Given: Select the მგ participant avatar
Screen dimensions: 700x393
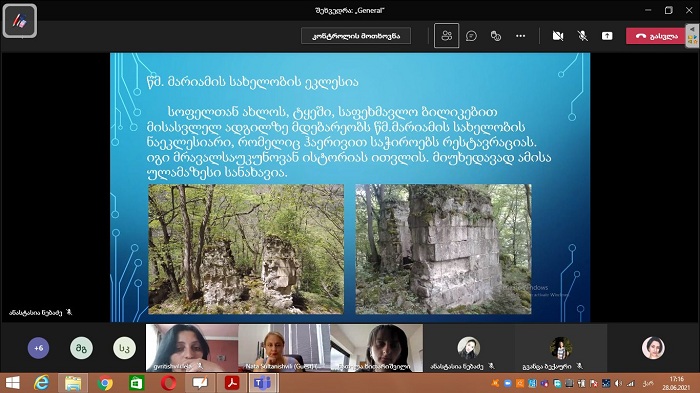Looking at the screenshot, I should pos(81,348).
